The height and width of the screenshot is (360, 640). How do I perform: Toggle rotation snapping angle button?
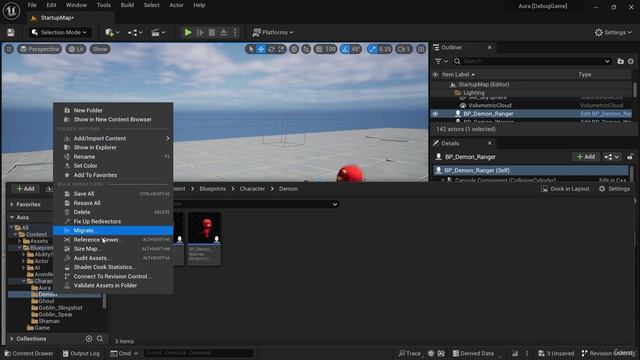click(351, 49)
